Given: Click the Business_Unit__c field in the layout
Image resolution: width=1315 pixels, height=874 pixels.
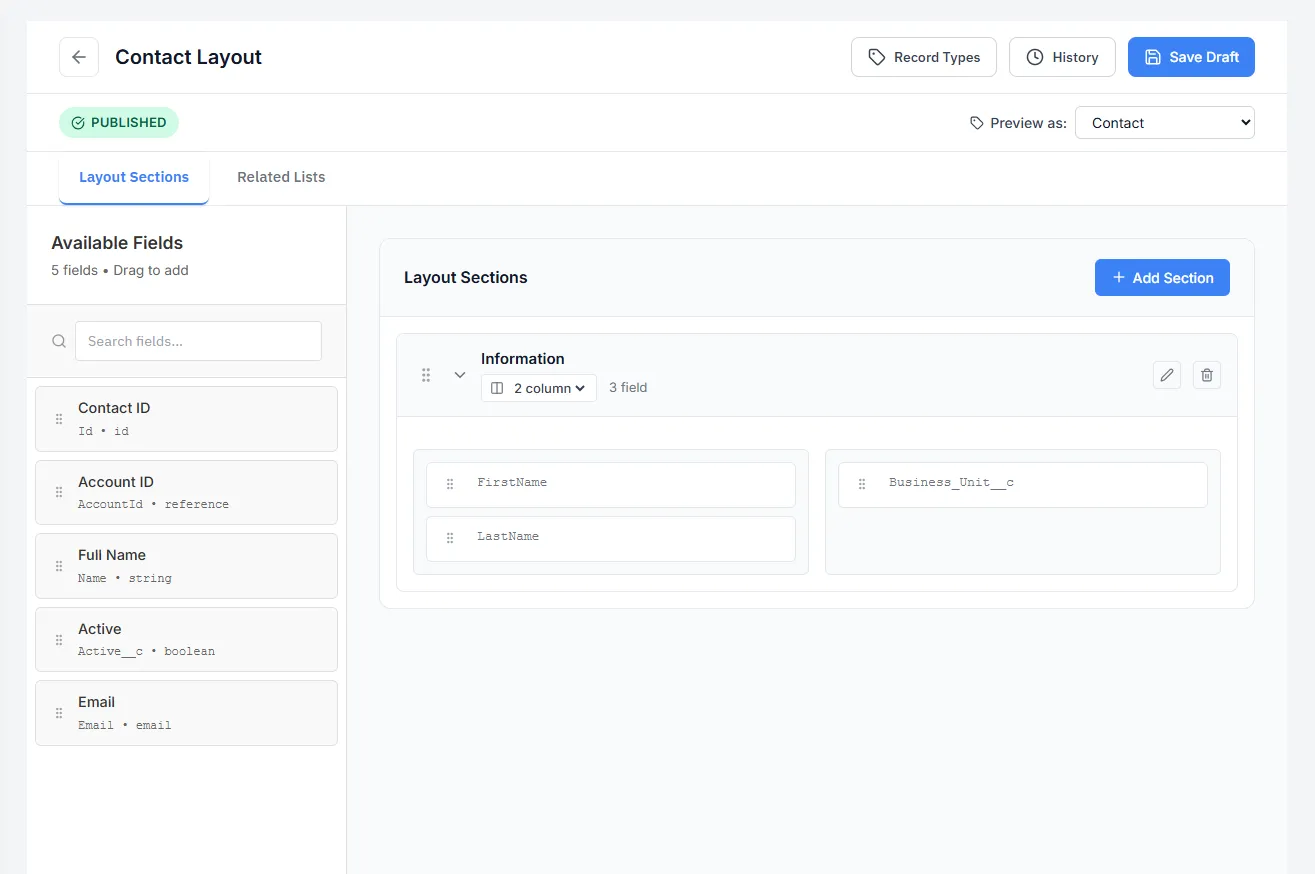Looking at the screenshot, I should (1023, 485).
